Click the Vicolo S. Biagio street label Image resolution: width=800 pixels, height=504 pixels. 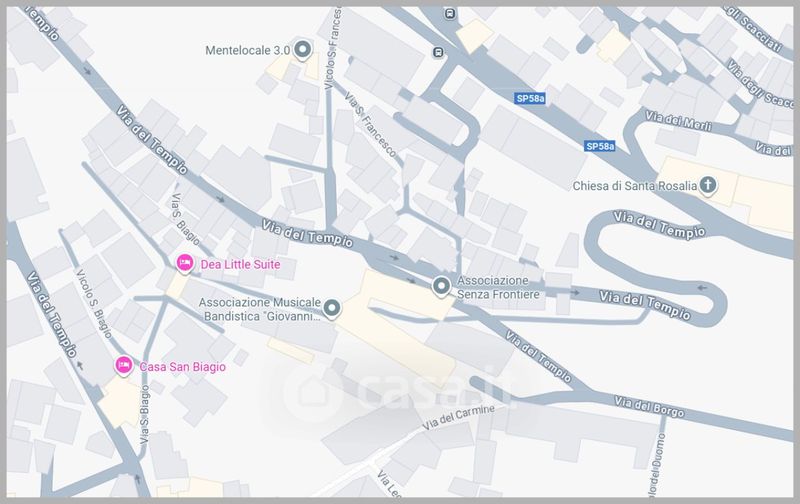93,304
